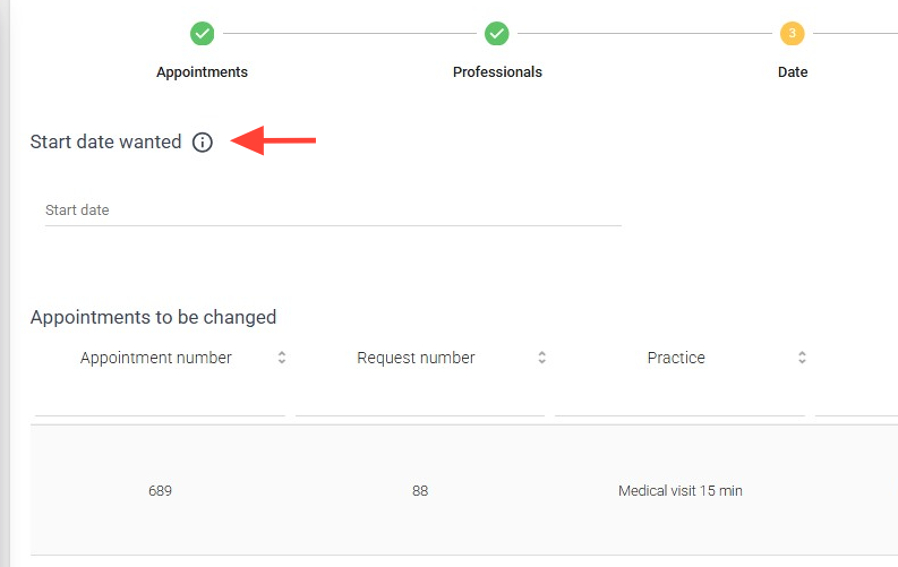Toggle the Request number sort arrows
898x567 pixels.
point(542,357)
